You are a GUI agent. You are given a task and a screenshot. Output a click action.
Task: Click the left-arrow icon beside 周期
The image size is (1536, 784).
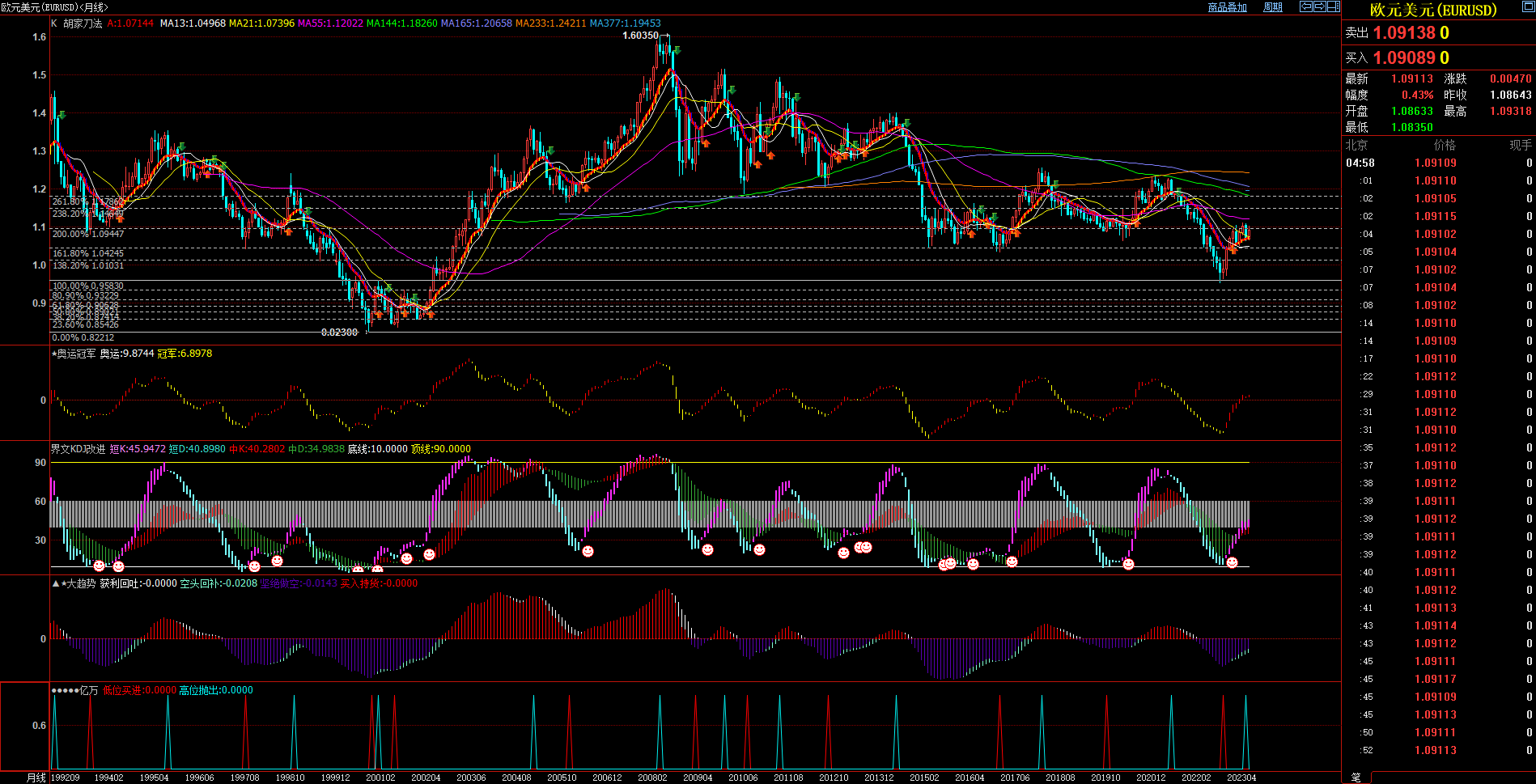click(x=1305, y=6)
